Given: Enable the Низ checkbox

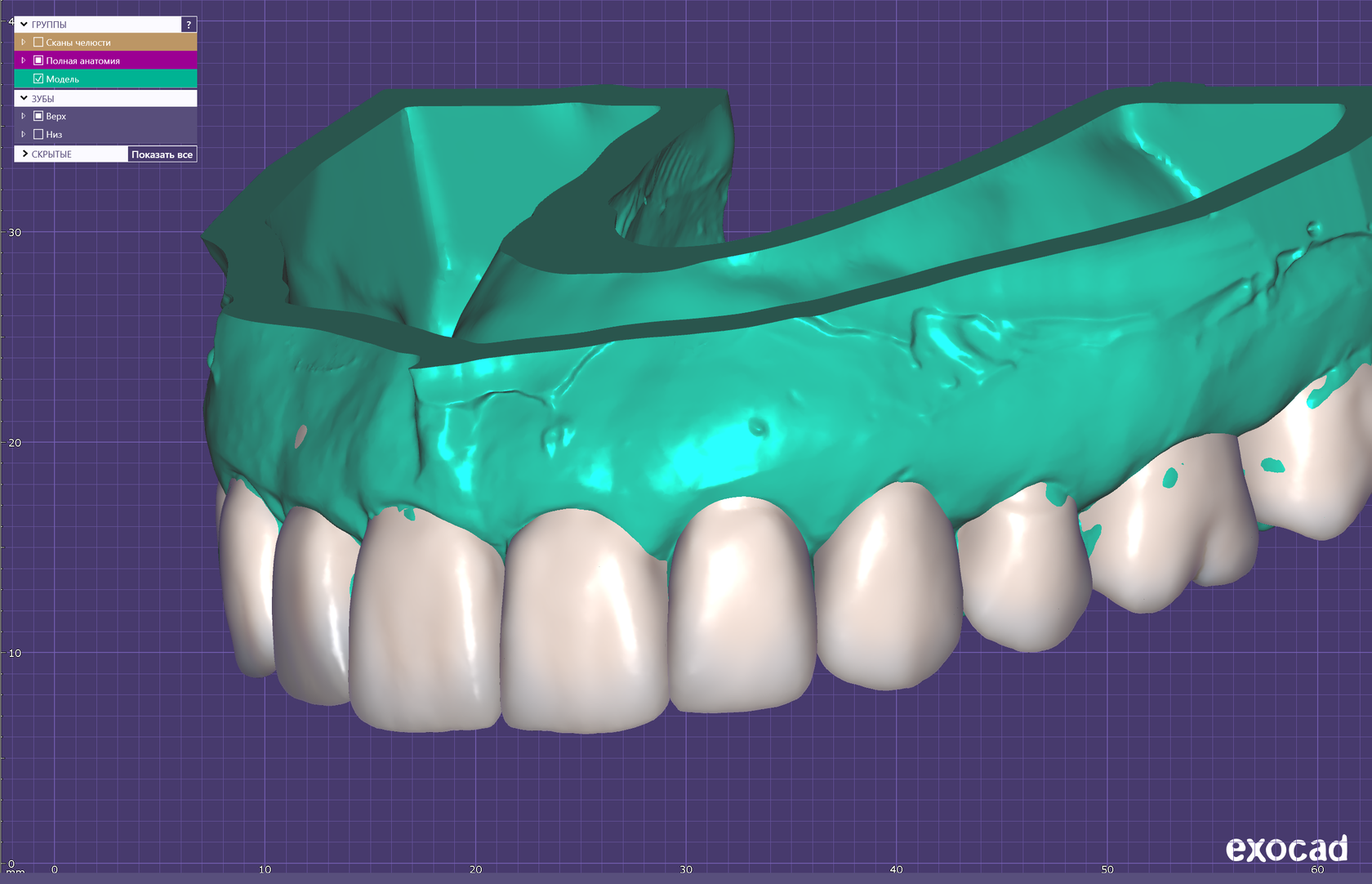Looking at the screenshot, I should (38, 134).
